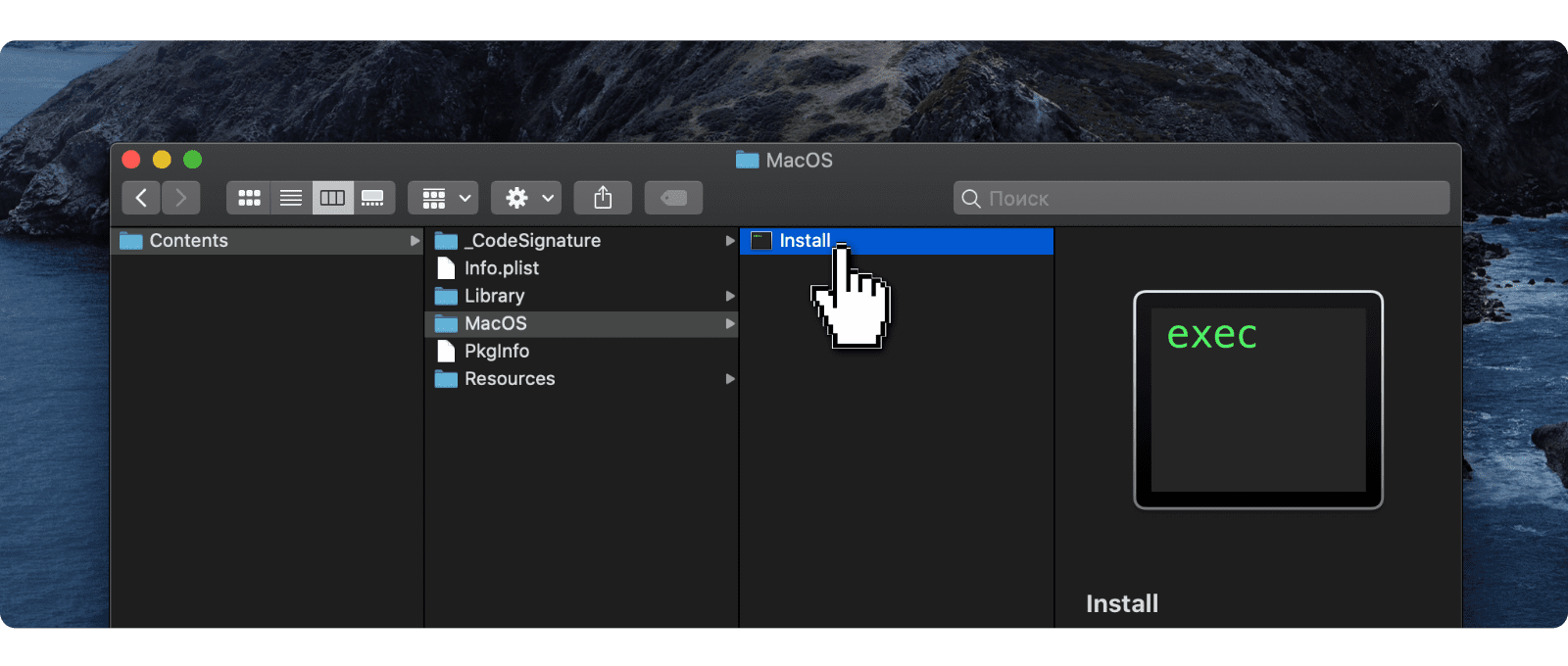
Task: Click the exec preview thumbnail
Action: (1257, 400)
